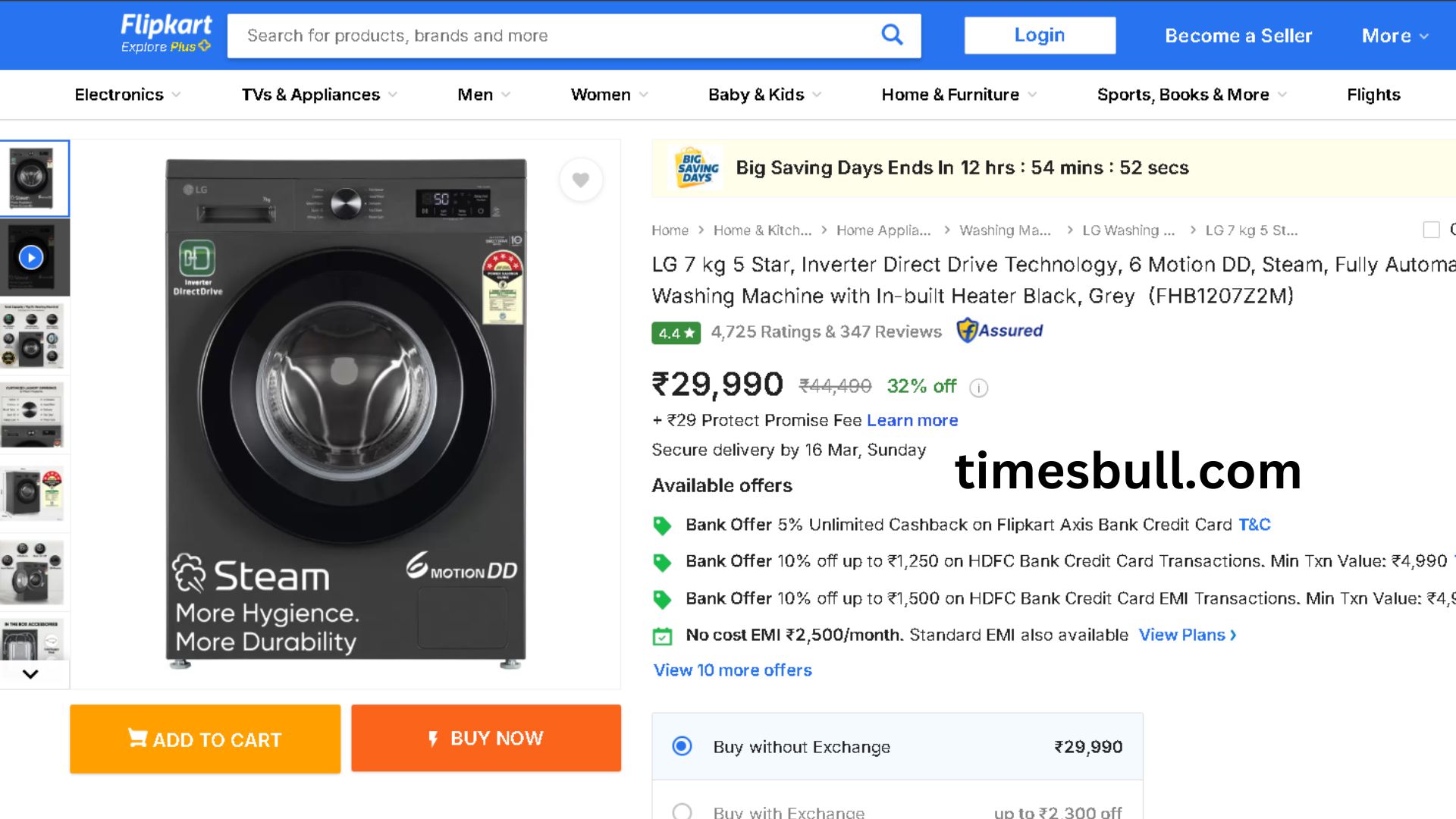1456x819 pixels.
Task: Open the More dropdown in header
Action: 1395,36
